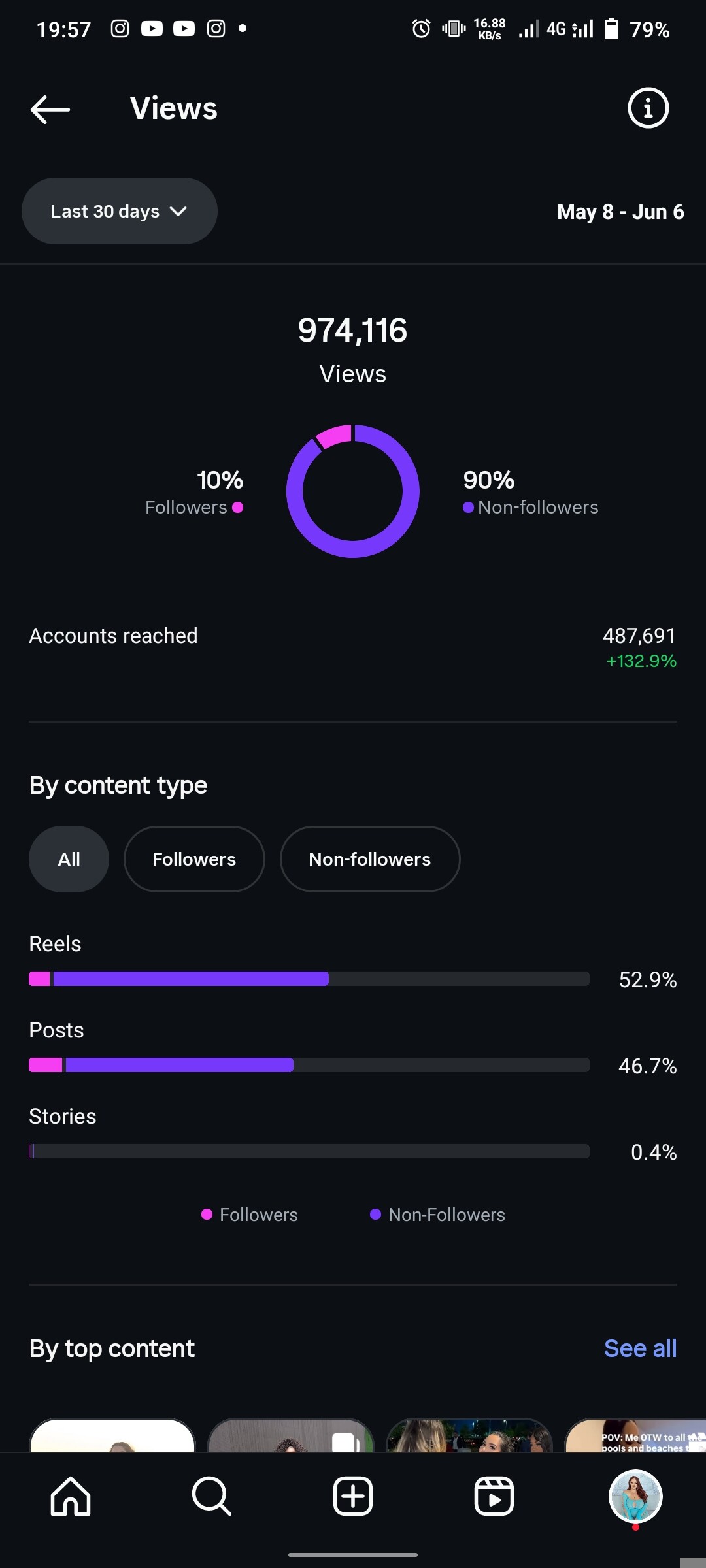This screenshot has height=1568, width=706.
Task: Tap the views donut chart
Action: pos(353,491)
